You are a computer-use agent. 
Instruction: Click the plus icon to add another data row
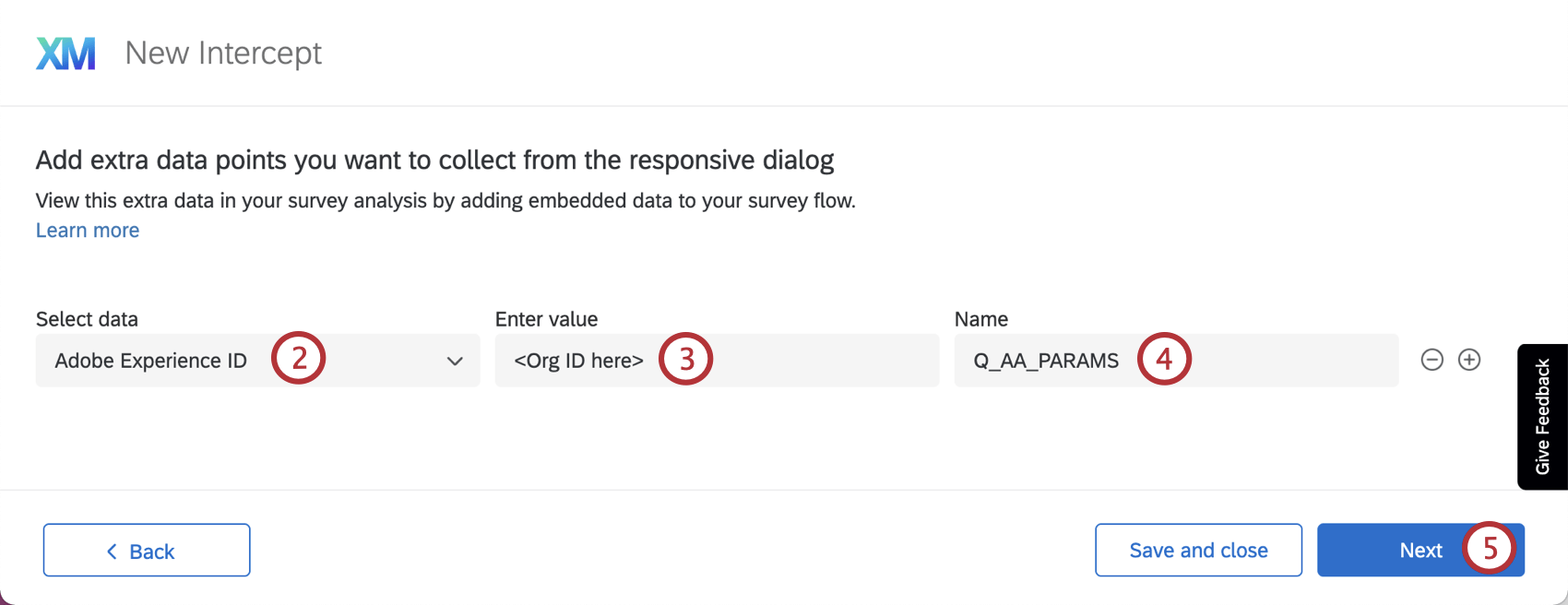1470,360
